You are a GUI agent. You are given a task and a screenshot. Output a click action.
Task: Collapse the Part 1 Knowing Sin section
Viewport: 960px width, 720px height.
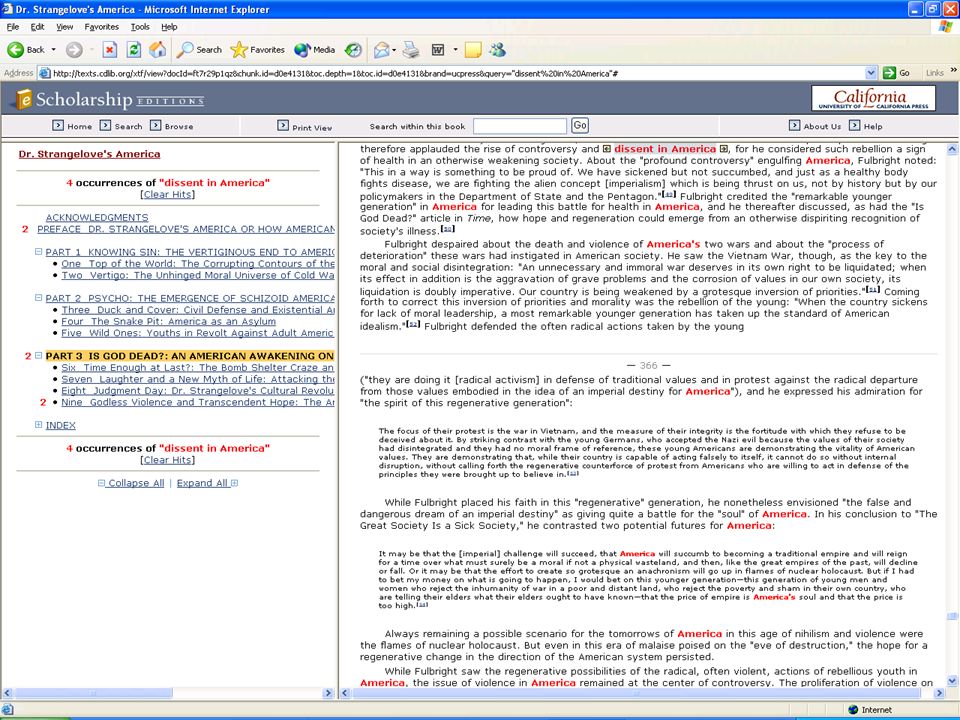(x=39, y=252)
